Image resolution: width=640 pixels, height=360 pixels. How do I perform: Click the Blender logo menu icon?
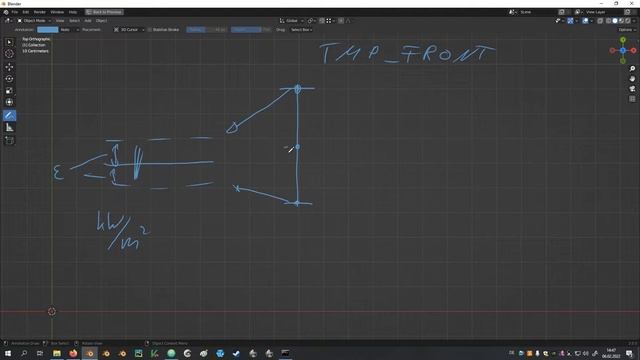(x=6, y=12)
